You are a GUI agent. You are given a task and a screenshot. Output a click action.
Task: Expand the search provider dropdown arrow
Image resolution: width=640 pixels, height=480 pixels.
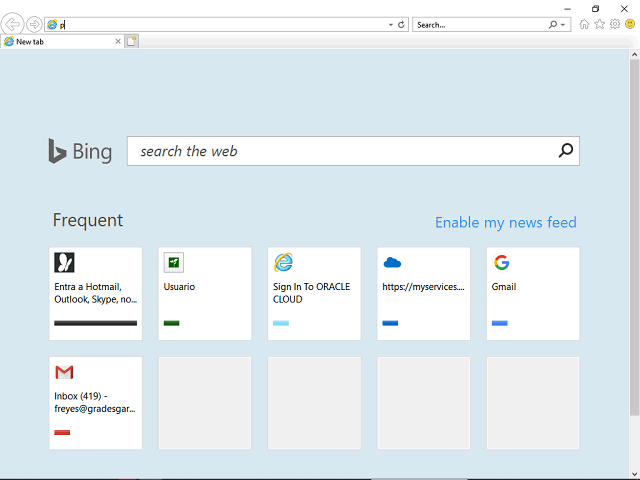tap(563, 25)
